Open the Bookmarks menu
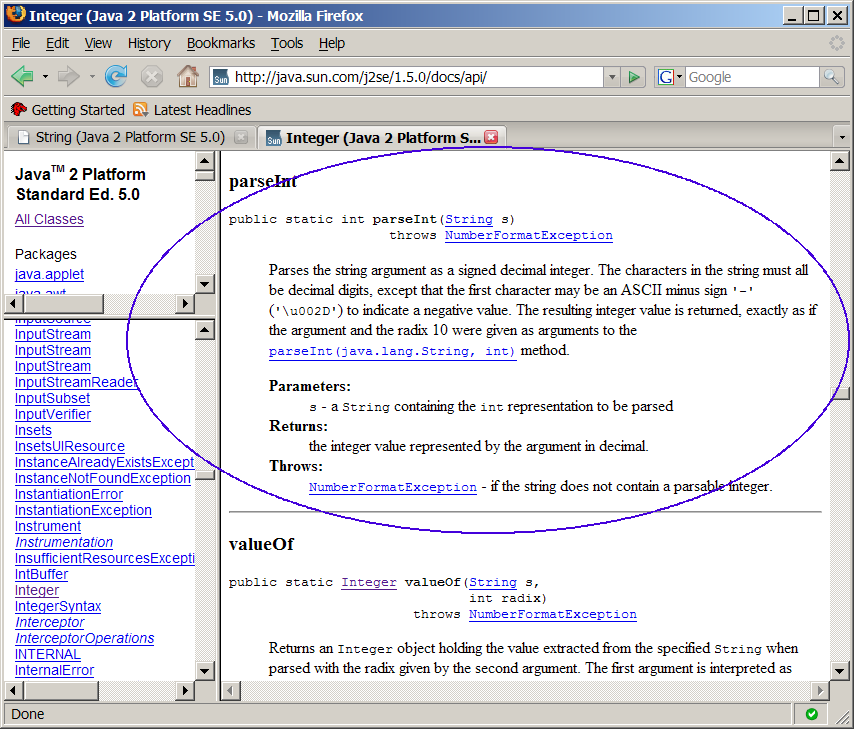 click(221, 43)
